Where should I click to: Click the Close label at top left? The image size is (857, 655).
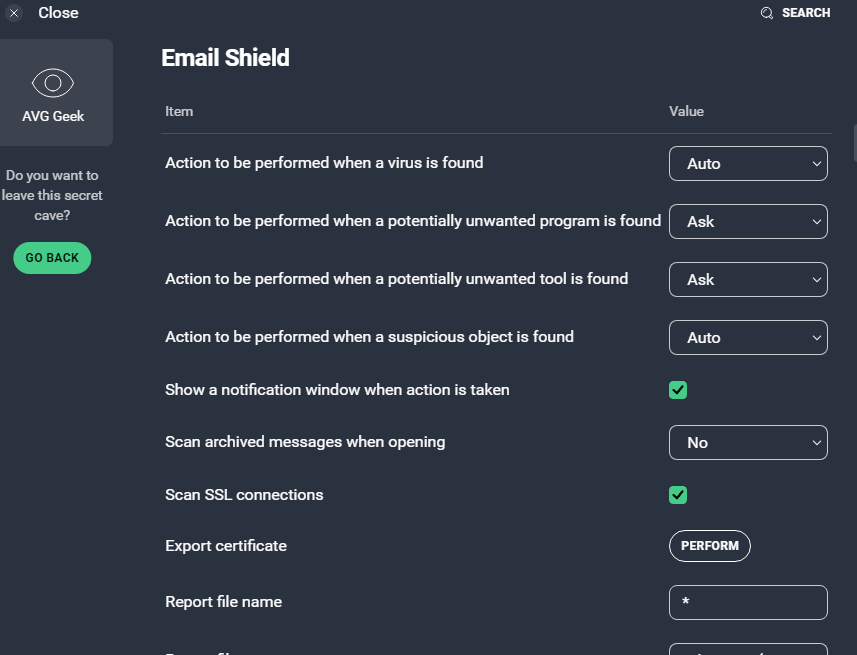58,13
